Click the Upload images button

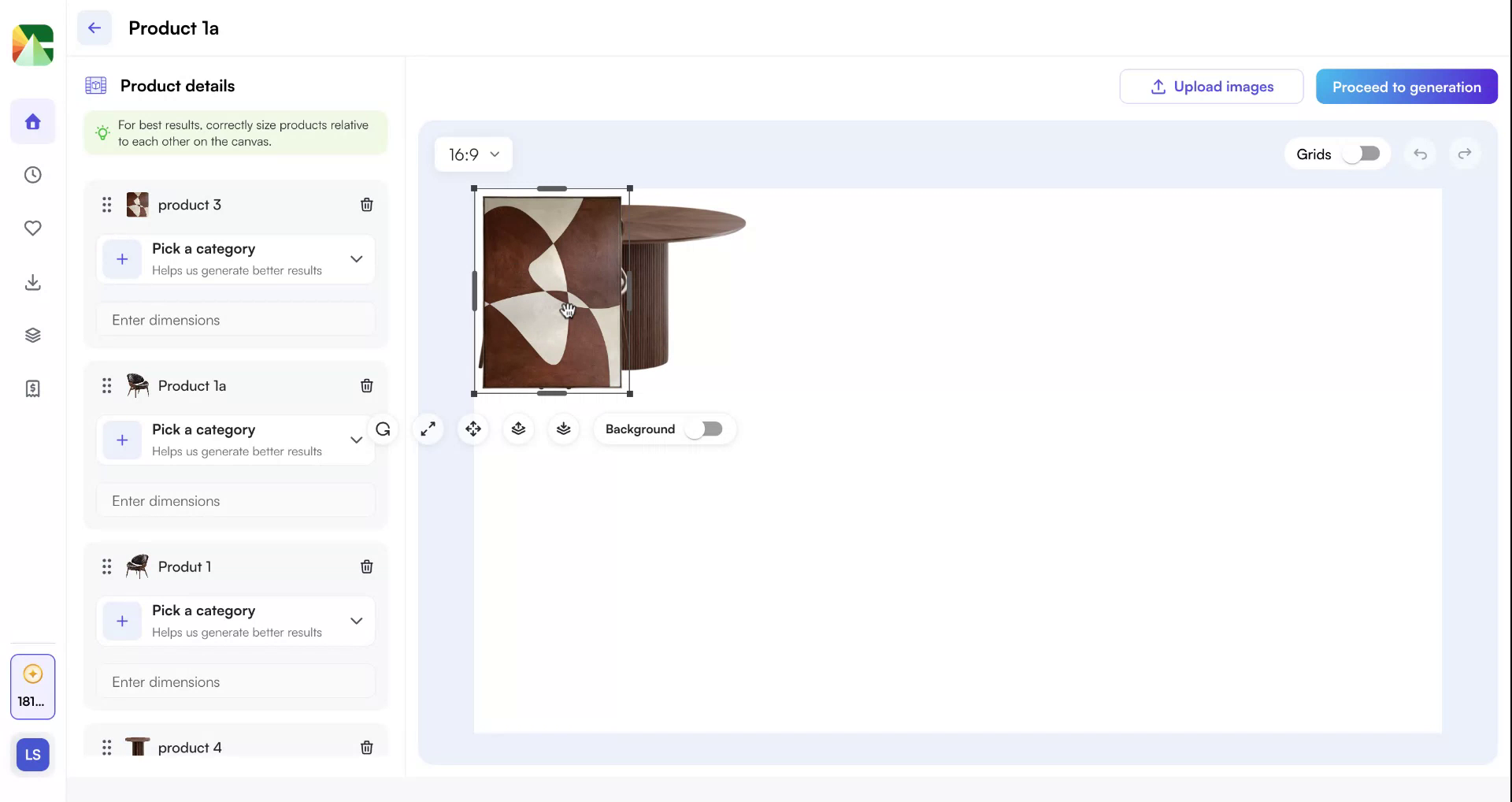1211,86
